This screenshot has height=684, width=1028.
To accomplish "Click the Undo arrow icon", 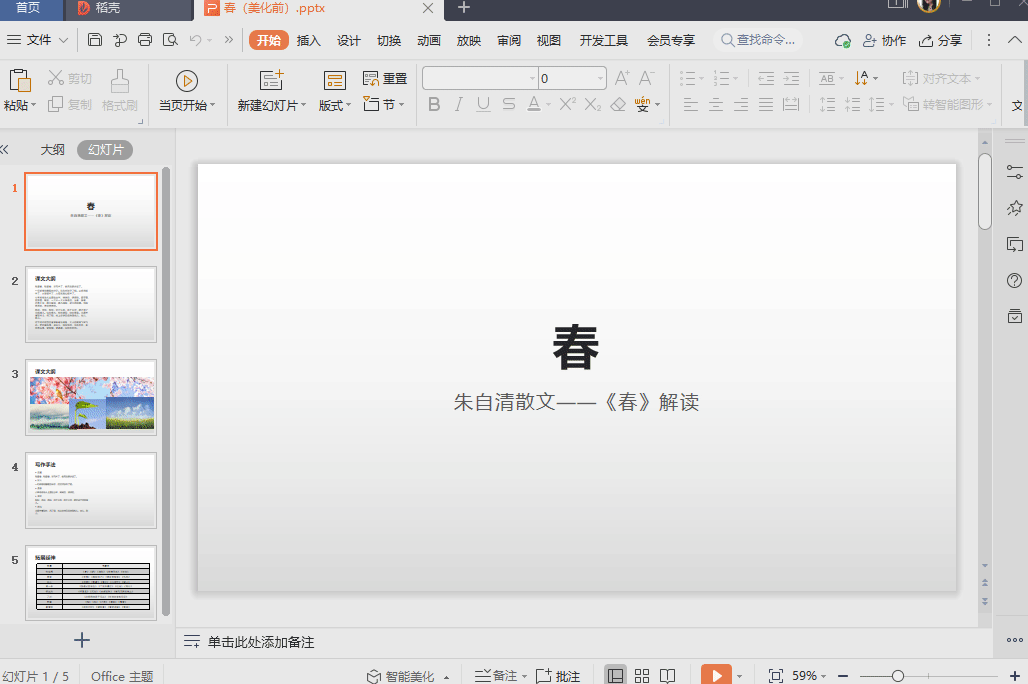I will 195,40.
